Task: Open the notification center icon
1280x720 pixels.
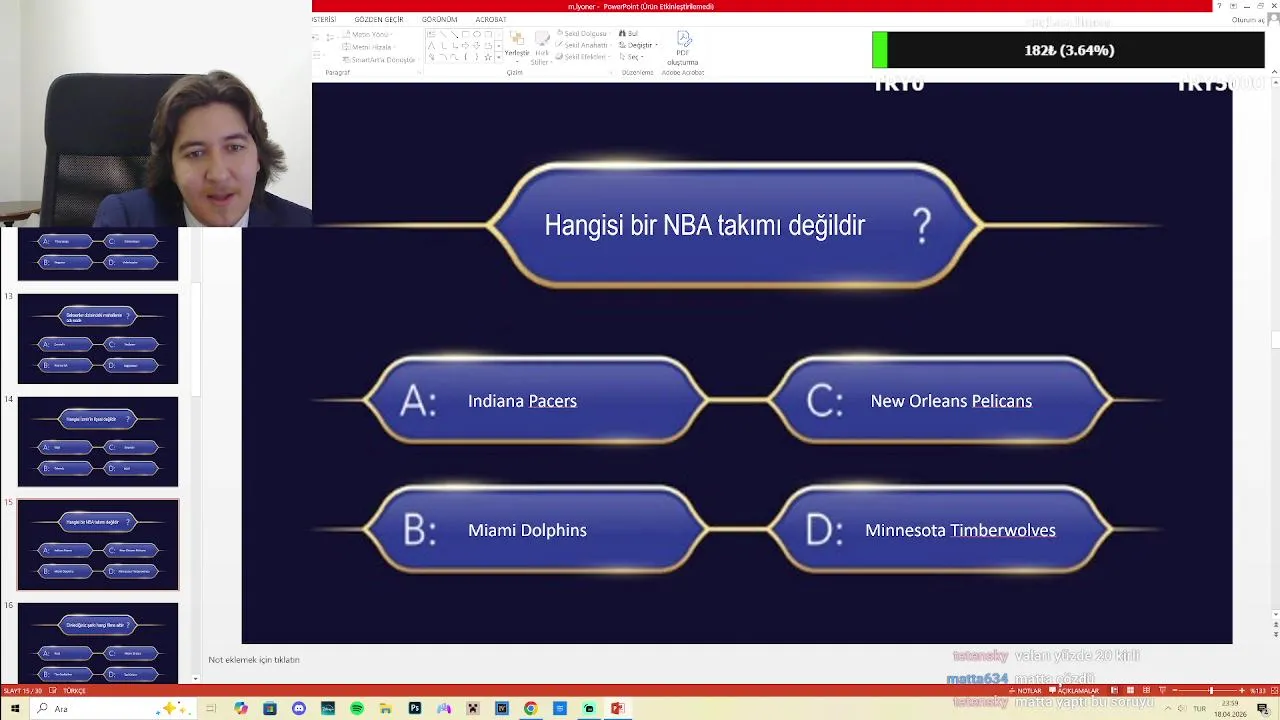Action: [x=1262, y=708]
